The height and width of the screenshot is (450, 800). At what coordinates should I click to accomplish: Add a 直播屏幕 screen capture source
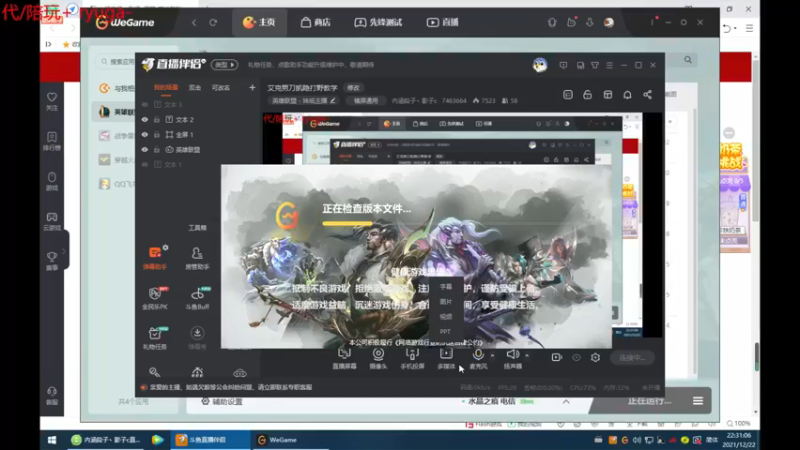344,358
